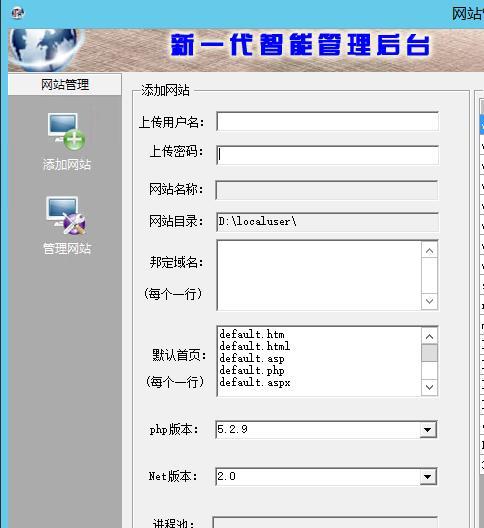Viewport: 484px width, 528px height.
Task: Click the 新一代智能管理后台 banner title
Action: 300,45
